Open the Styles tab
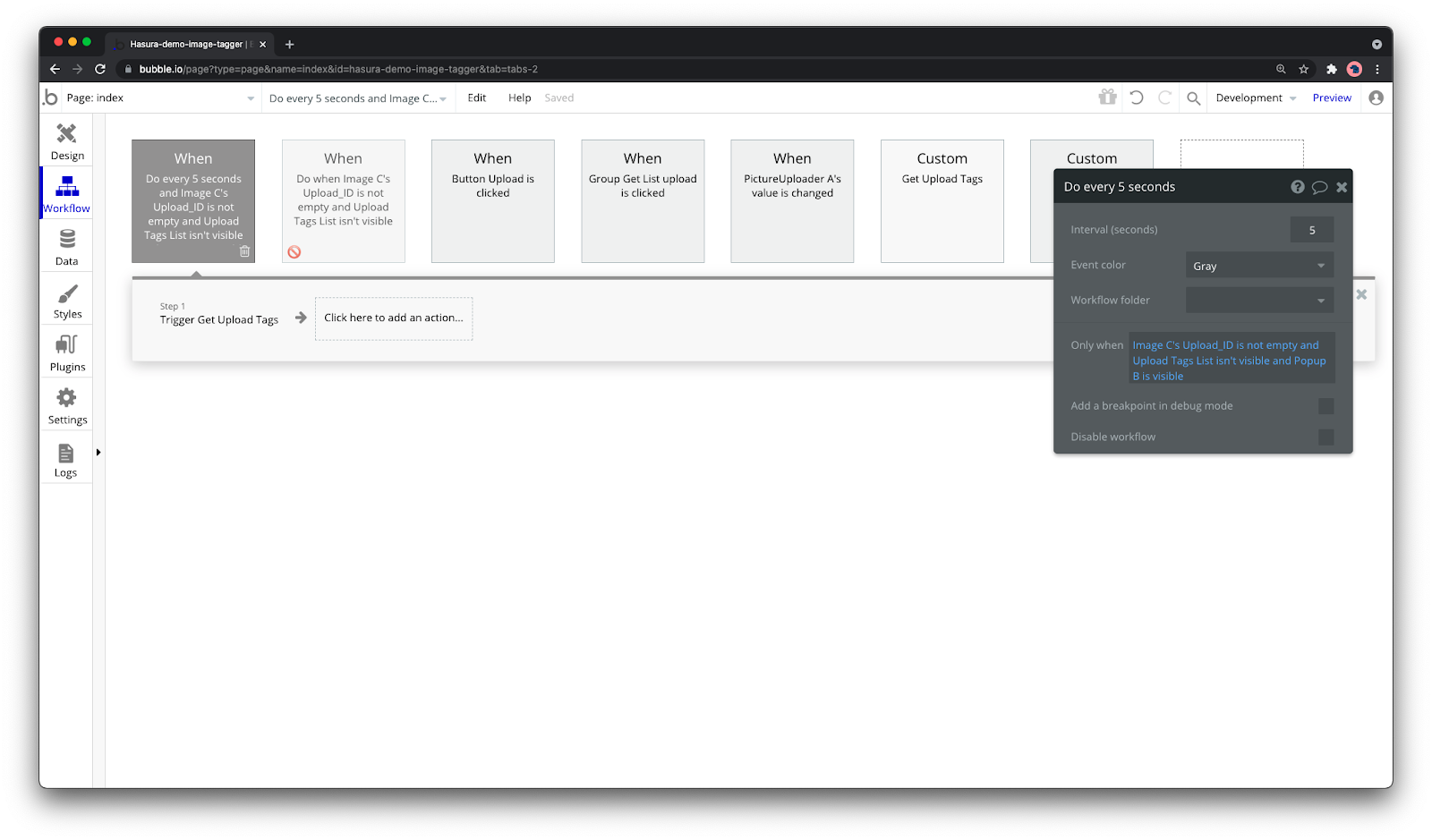This screenshot has height=840, width=1432. click(67, 301)
